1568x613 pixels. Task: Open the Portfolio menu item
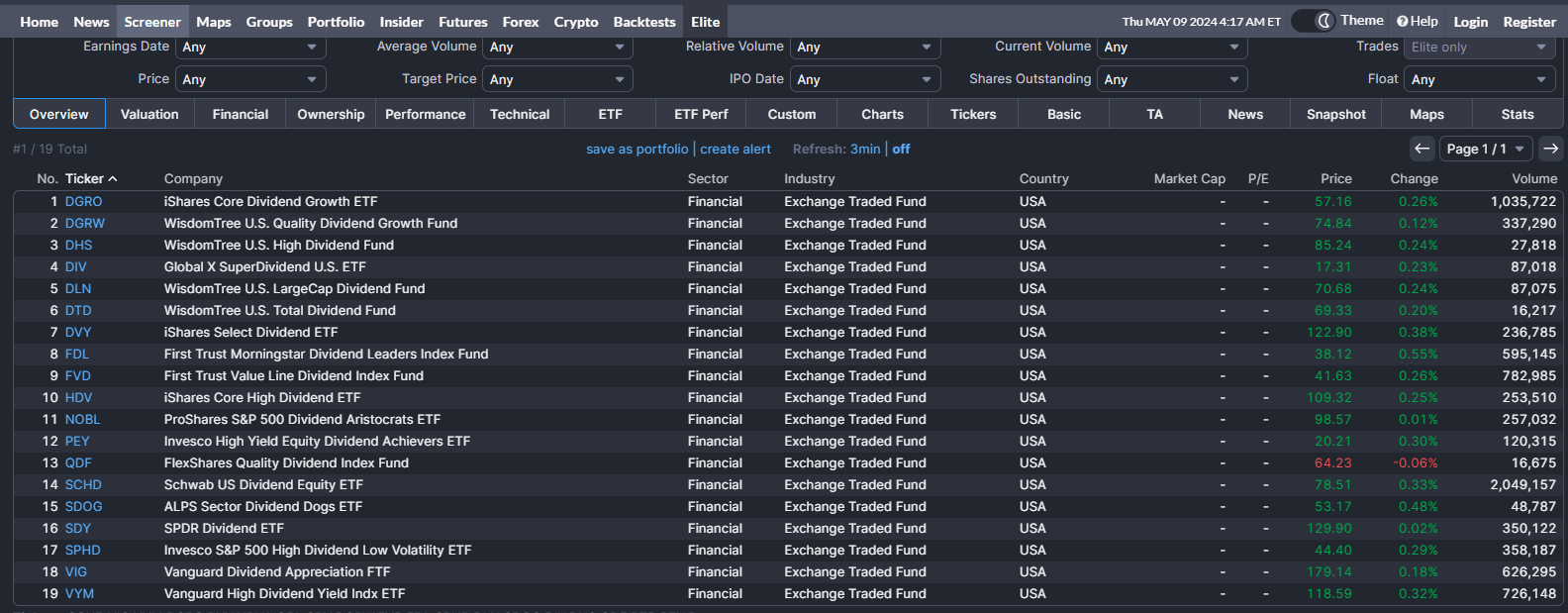click(336, 22)
